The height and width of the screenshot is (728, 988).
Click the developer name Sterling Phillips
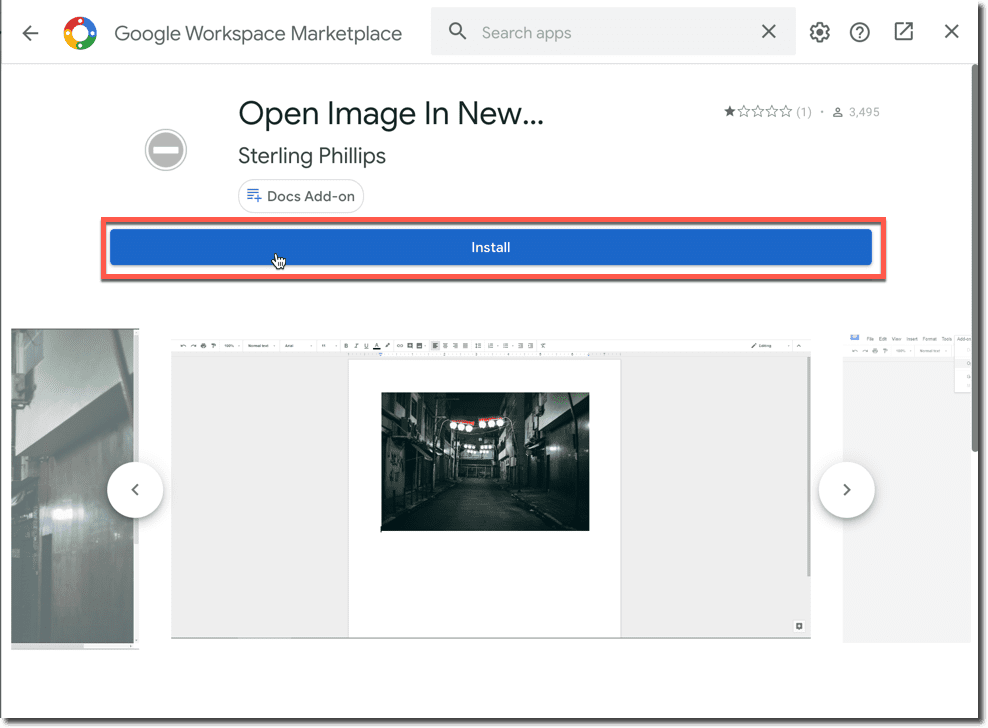pos(311,156)
